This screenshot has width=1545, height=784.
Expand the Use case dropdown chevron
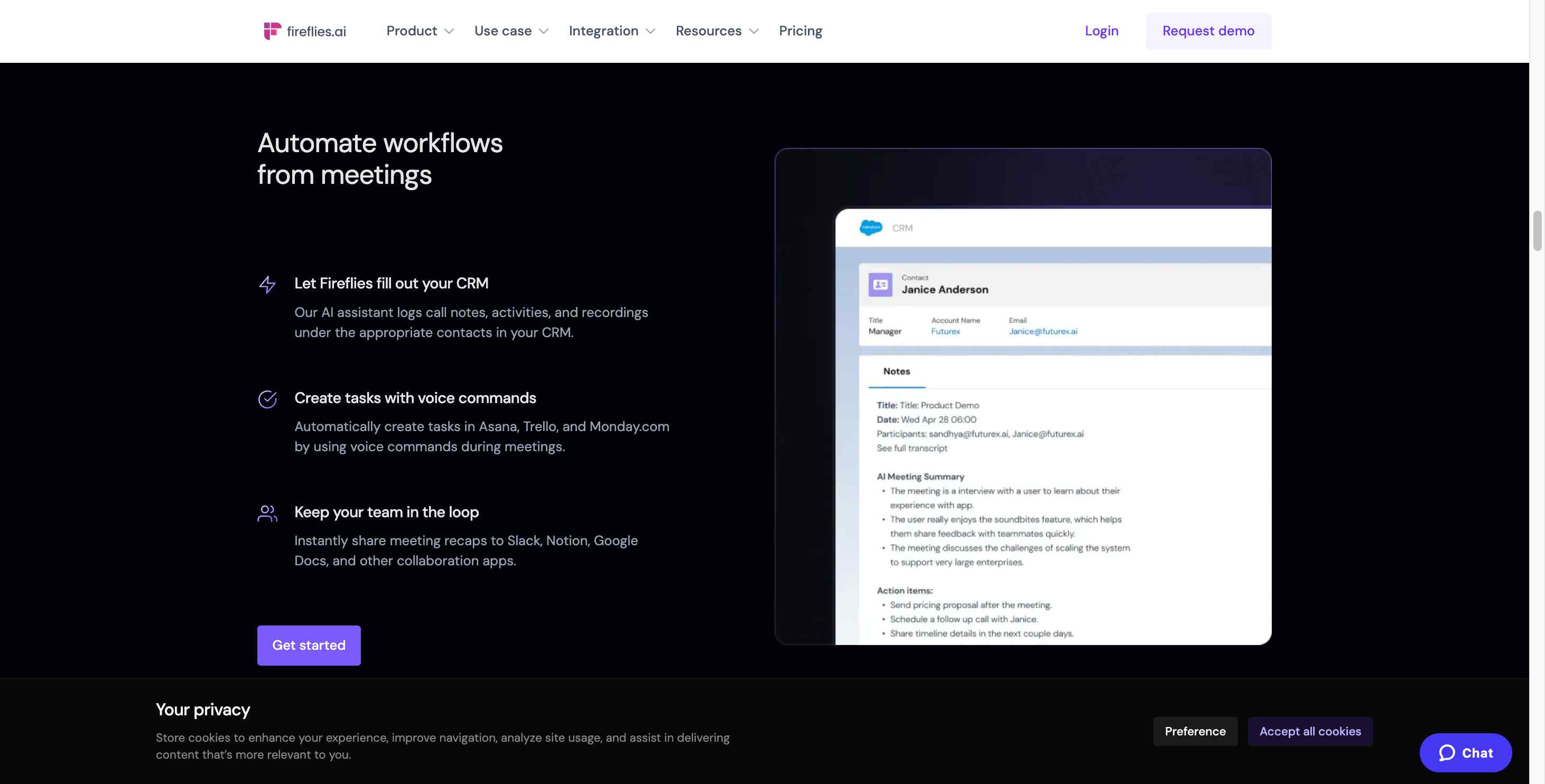pos(544,31)
